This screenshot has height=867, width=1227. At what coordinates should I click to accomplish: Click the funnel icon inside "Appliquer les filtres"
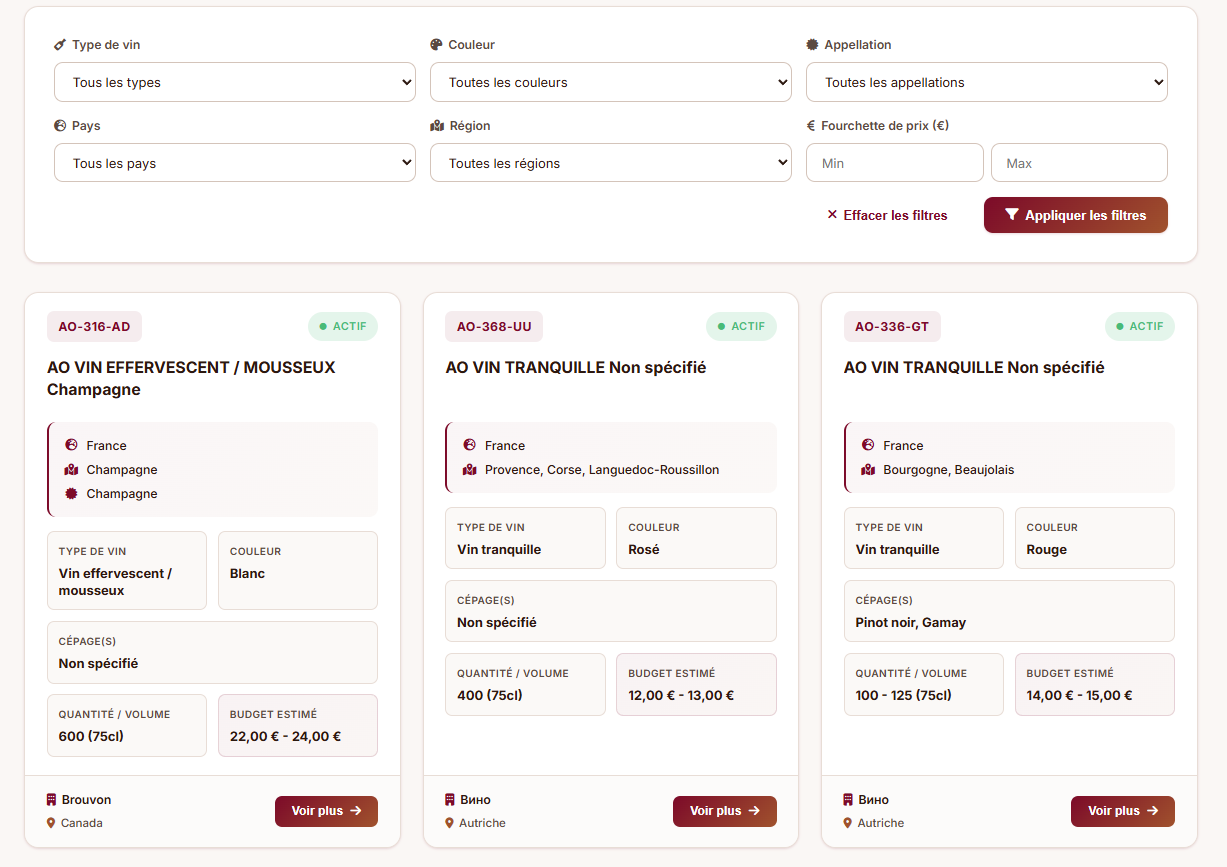click(1011, 214)
